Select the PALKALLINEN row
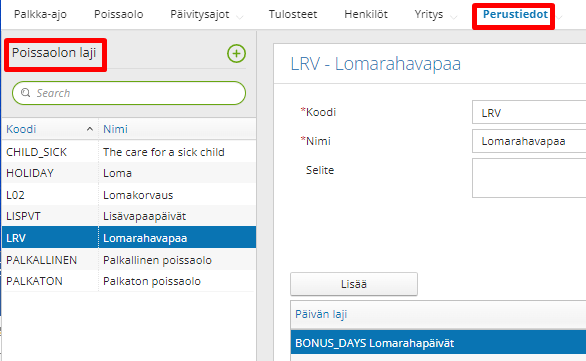The image size is (586, 361). [x=129, y=259]
